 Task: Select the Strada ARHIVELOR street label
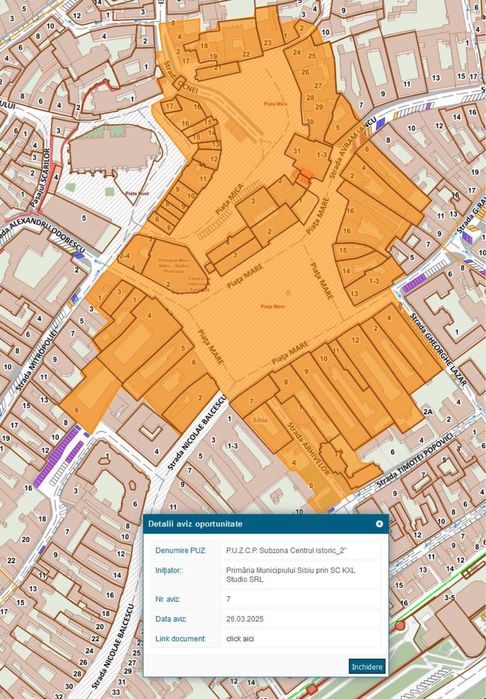point(309,449)
